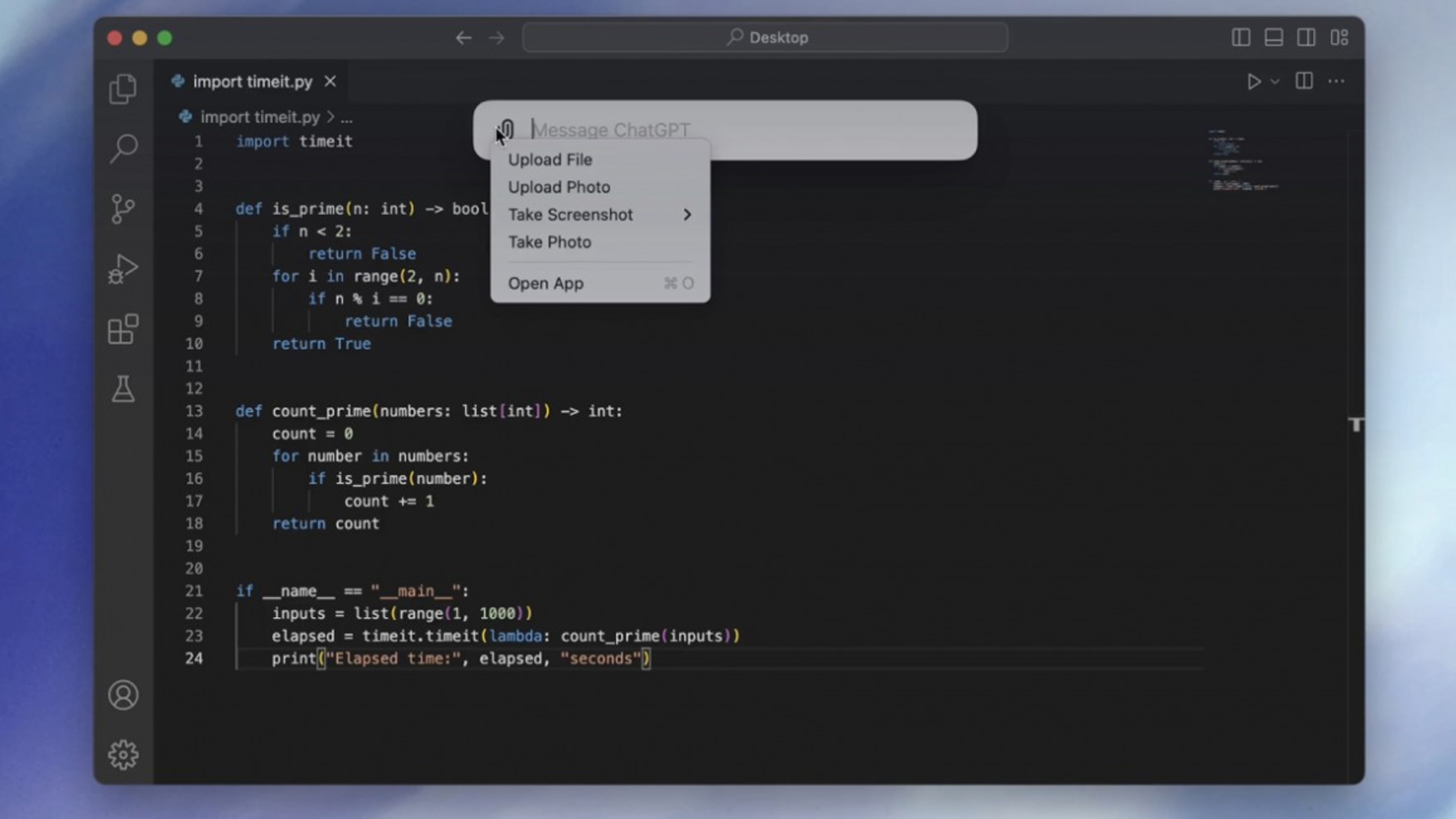Viewport: 1456px width, 819px height.
Task: Split the editor to the right
Action: tap(1304, 81)
